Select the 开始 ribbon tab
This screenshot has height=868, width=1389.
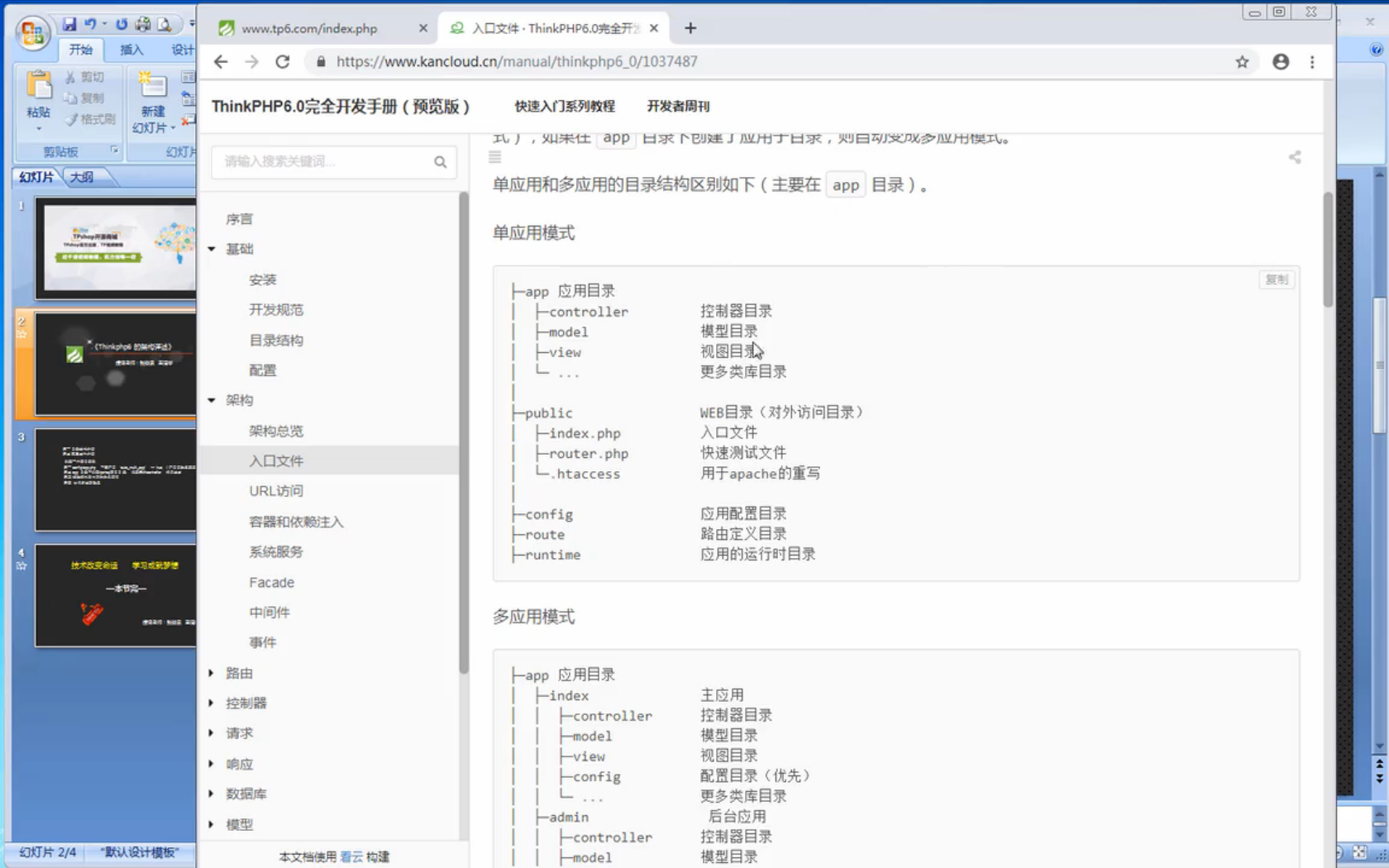81,50
